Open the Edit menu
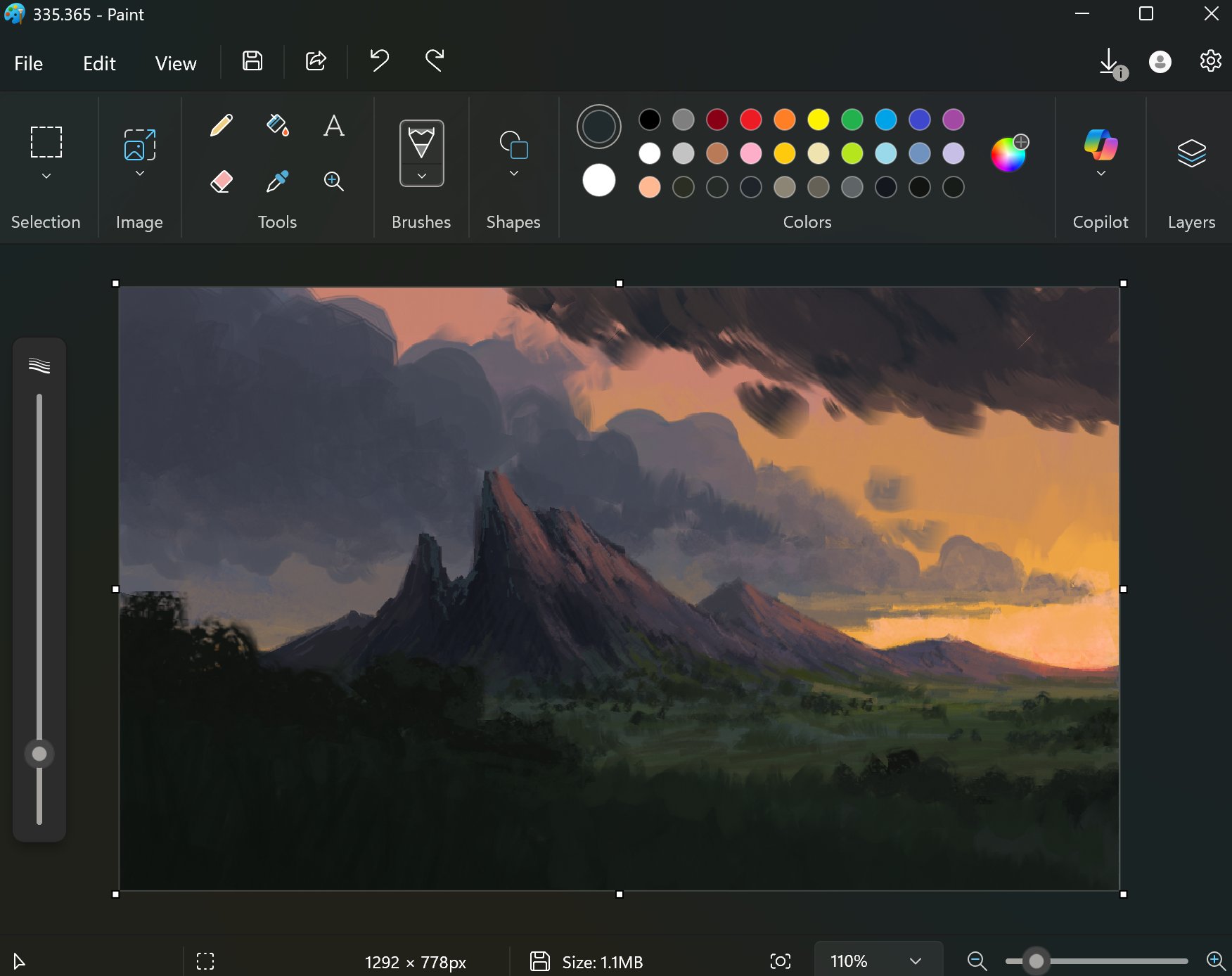Screen dimensions: 1232x976 point(99,63)
